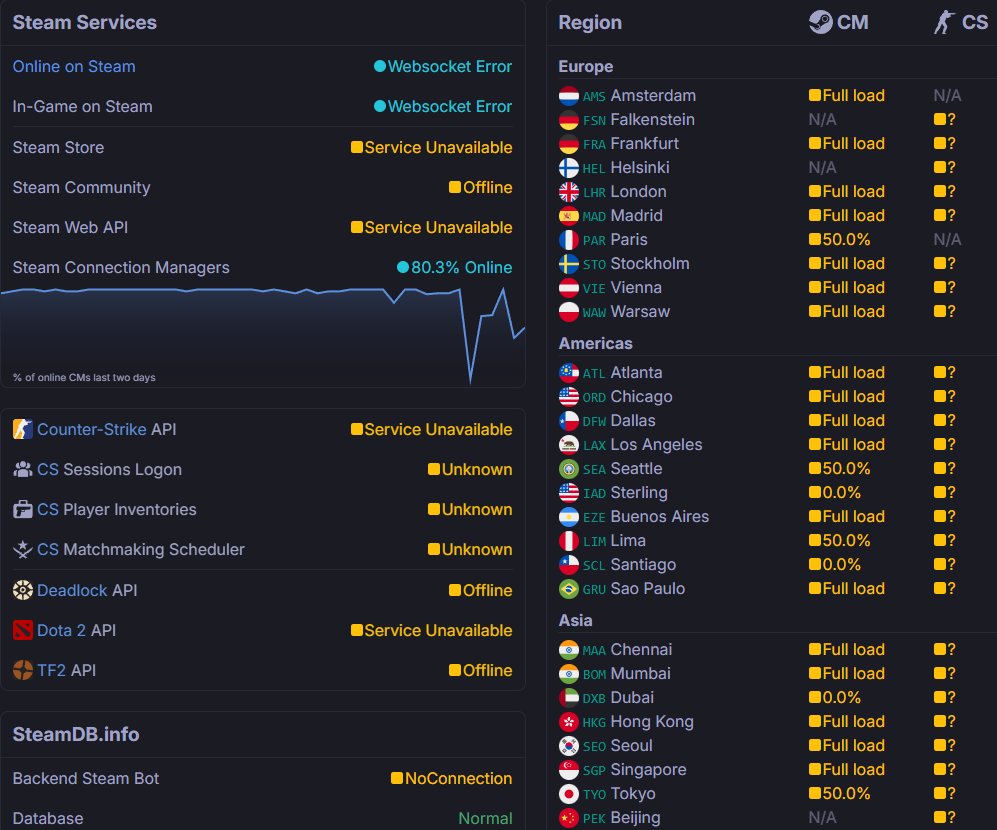Click the Dota 2 red icon
This screenshot has height=830, width=997.
[x=23, y=630]
